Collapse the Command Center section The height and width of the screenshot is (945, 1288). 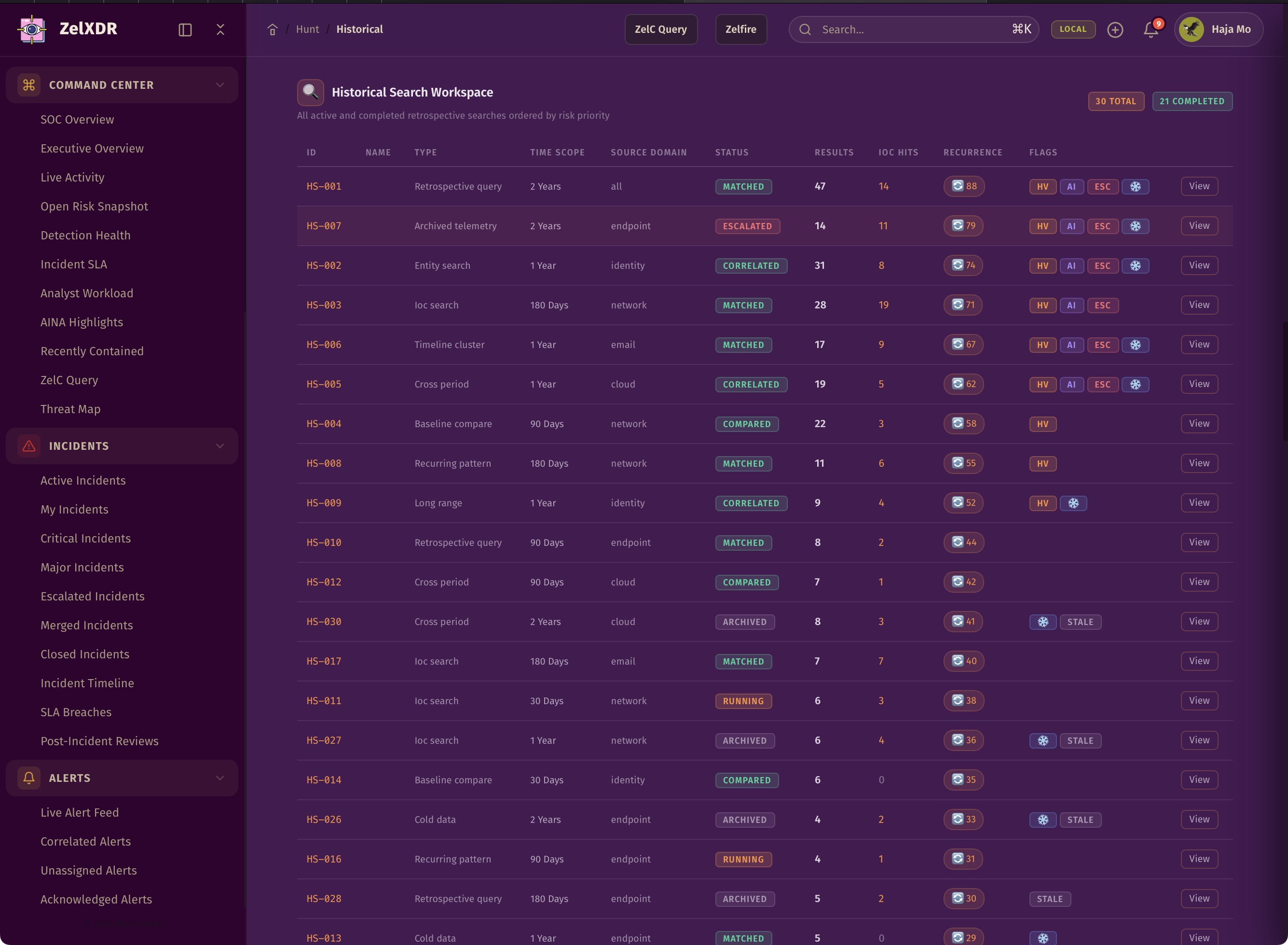pyautogui.click(x=219, y=85)
